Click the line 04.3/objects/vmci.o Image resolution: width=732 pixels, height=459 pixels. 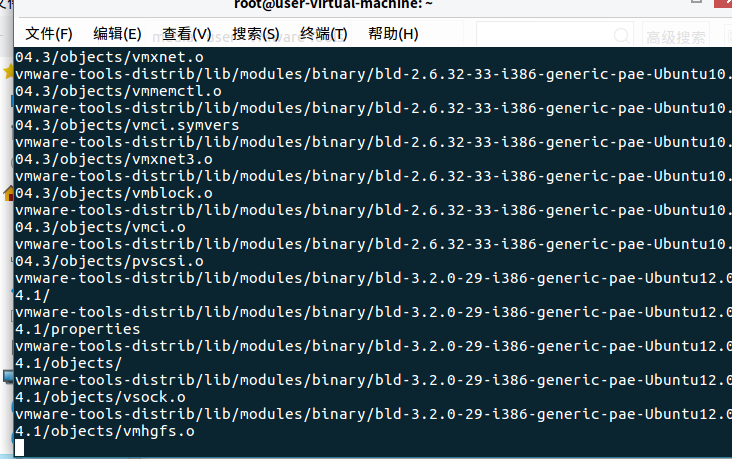100,227
